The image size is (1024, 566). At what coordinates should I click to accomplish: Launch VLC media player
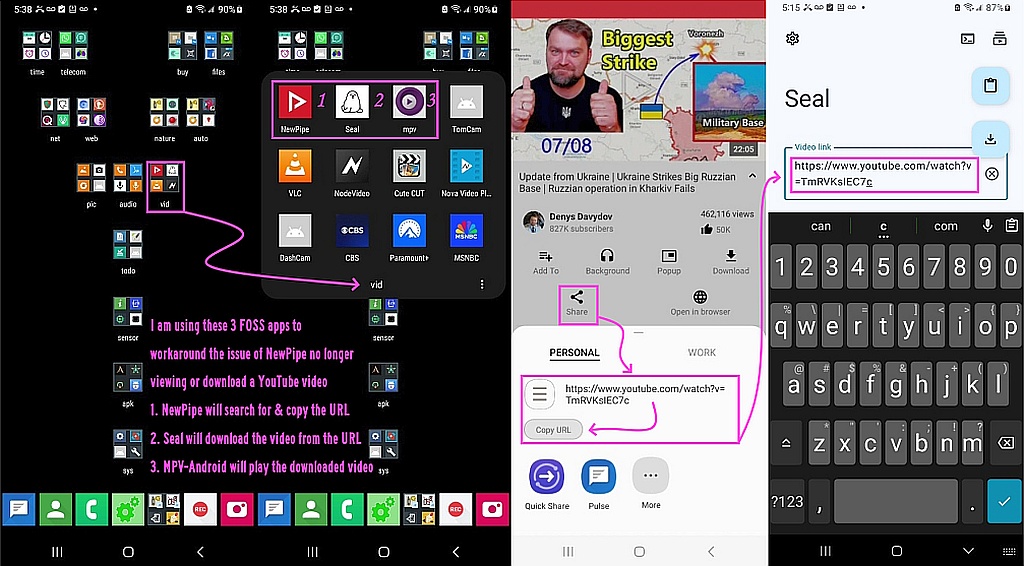click(295, 166)
